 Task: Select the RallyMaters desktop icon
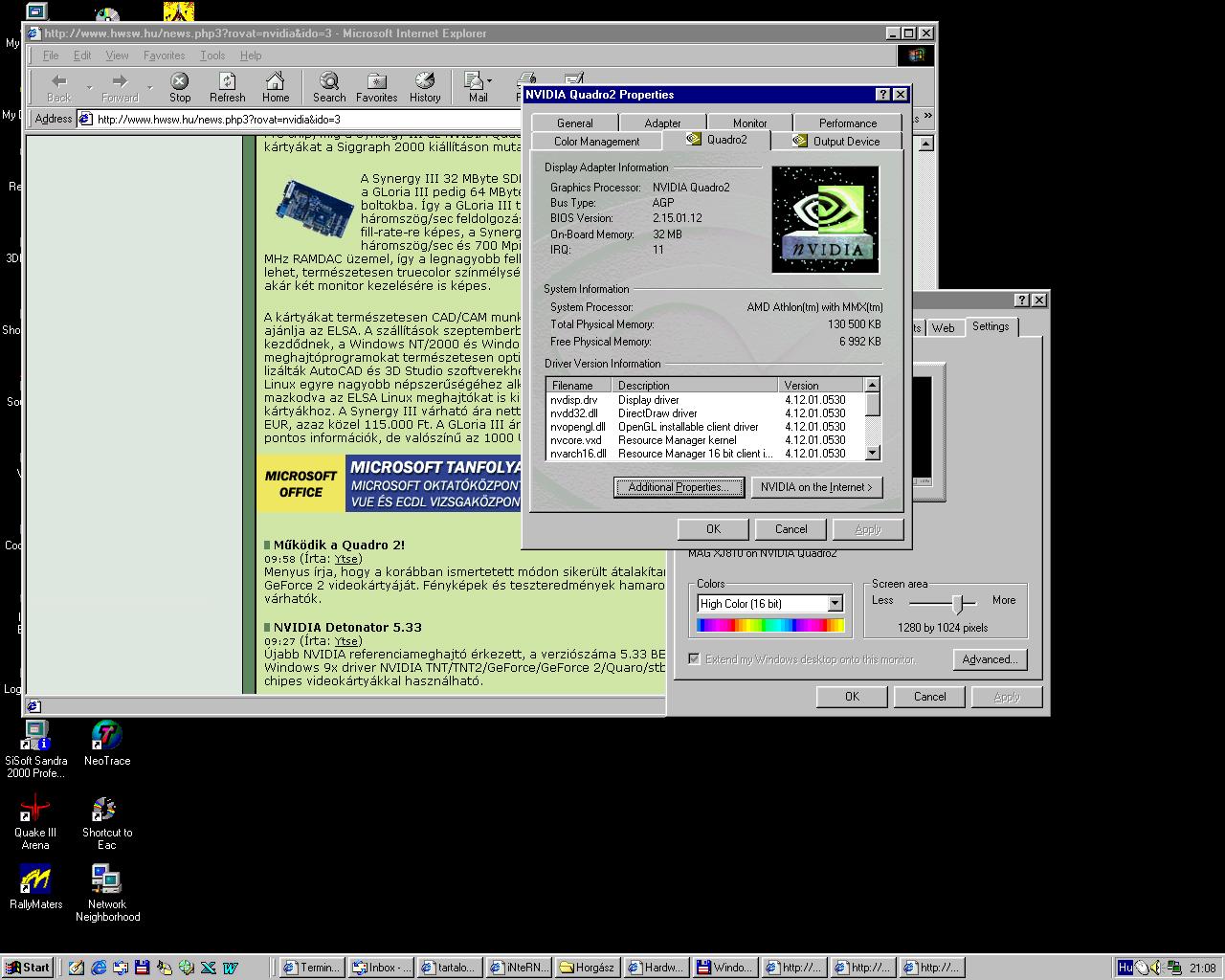click(x=35, y=887)
